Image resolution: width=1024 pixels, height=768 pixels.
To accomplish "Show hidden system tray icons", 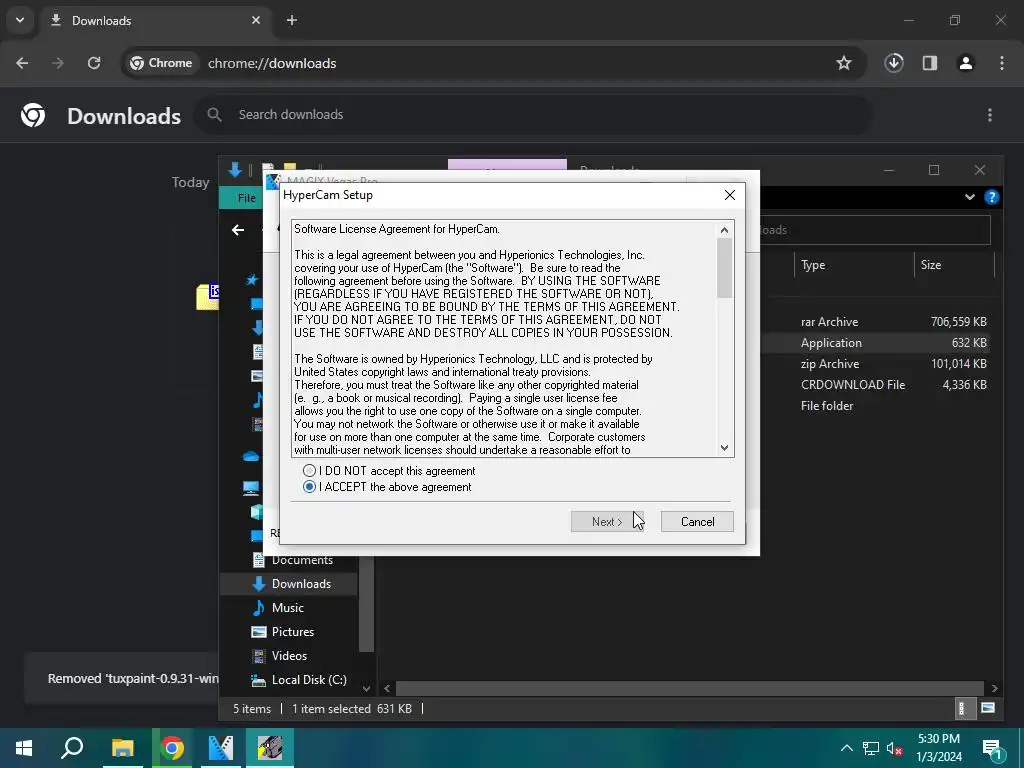I will tap(846, 748).
